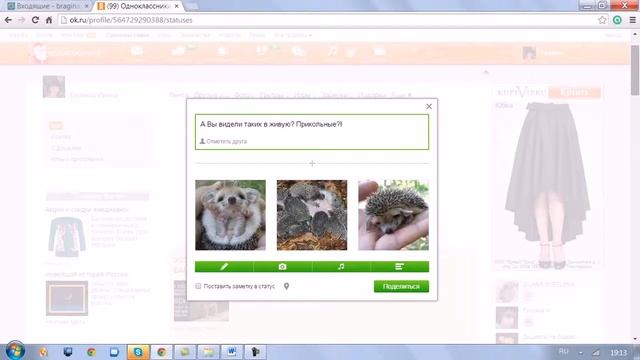Open Microsoft Word from the taskbar
The image size is (640, 360).
tap(232, 352)
